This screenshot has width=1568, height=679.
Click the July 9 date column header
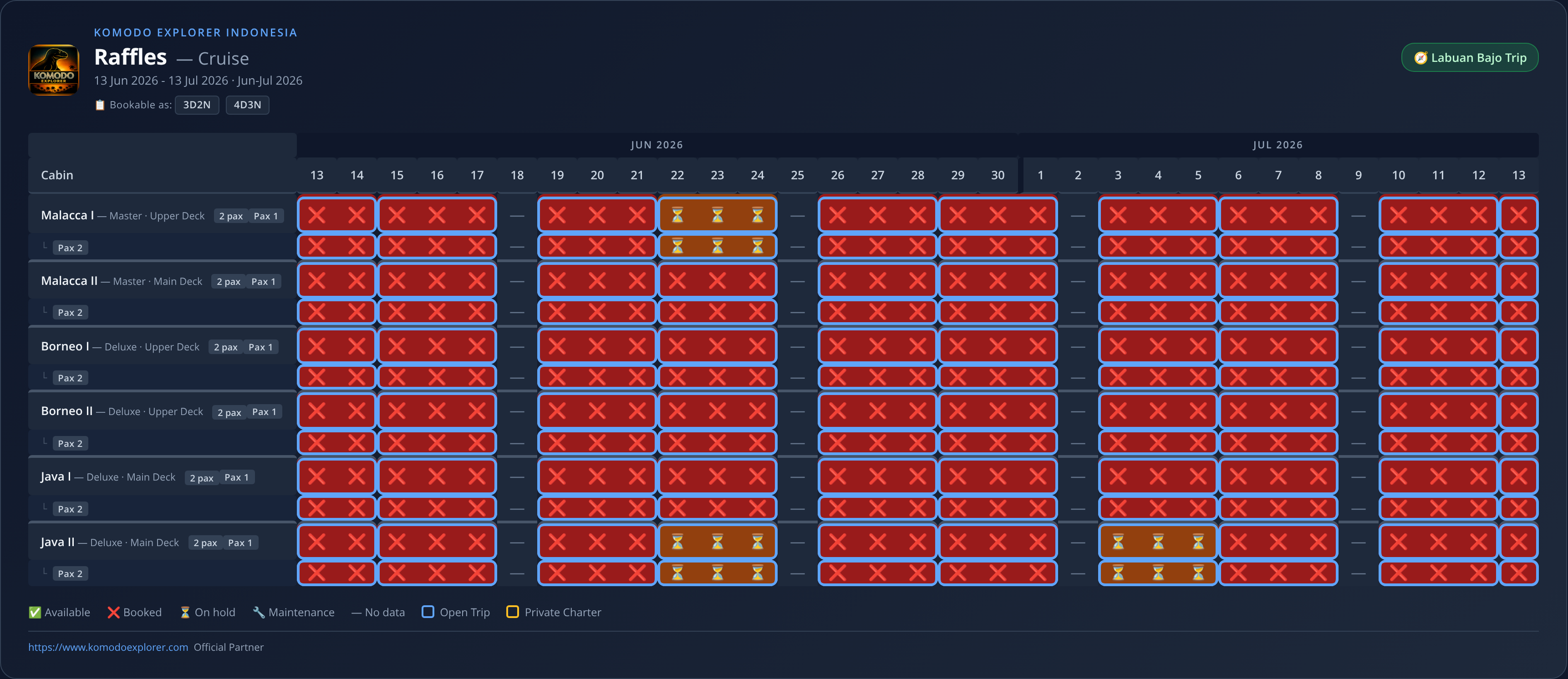[x=1358, y=175]
